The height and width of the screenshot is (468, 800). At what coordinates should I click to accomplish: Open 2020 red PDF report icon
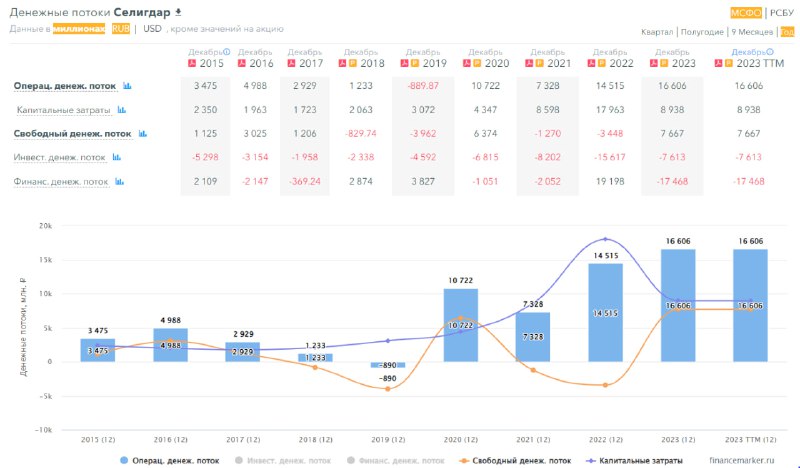pyautogui.click(x=467, y=63)
